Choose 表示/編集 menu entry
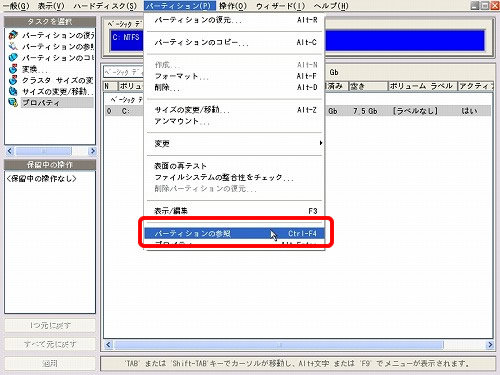500x375 pixels. click(235, 211)
